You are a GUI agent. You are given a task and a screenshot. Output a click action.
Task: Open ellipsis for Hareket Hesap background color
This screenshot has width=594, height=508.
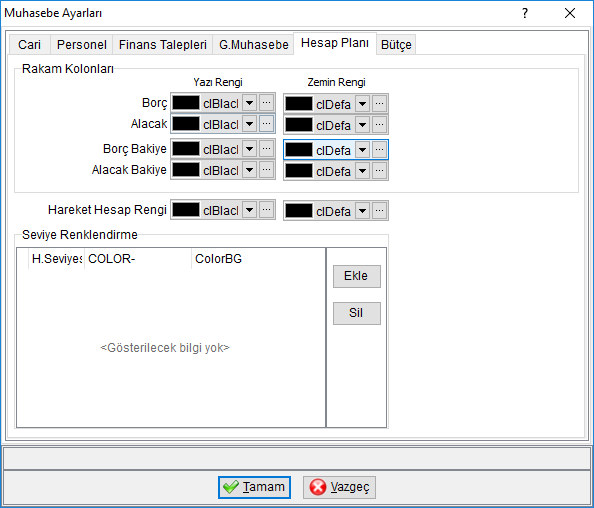click(x=380, y=211)
